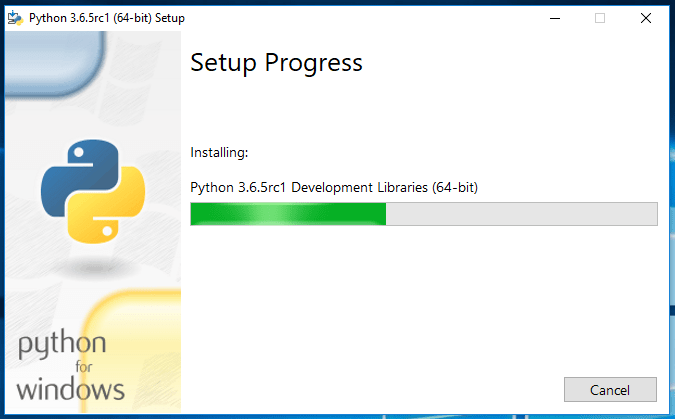The image size is (675, 419).
Task: Click the greyed-out maximize button
Action: coord(600,18)
